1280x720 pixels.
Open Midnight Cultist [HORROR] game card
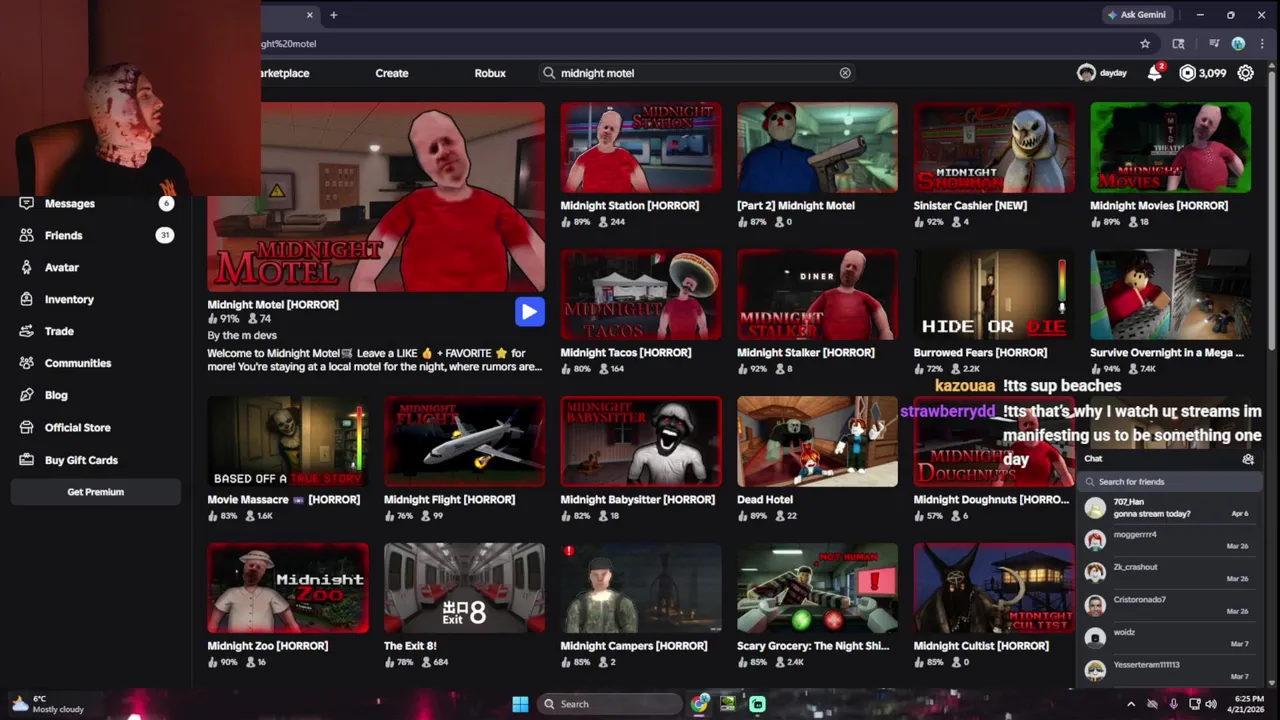994,605
